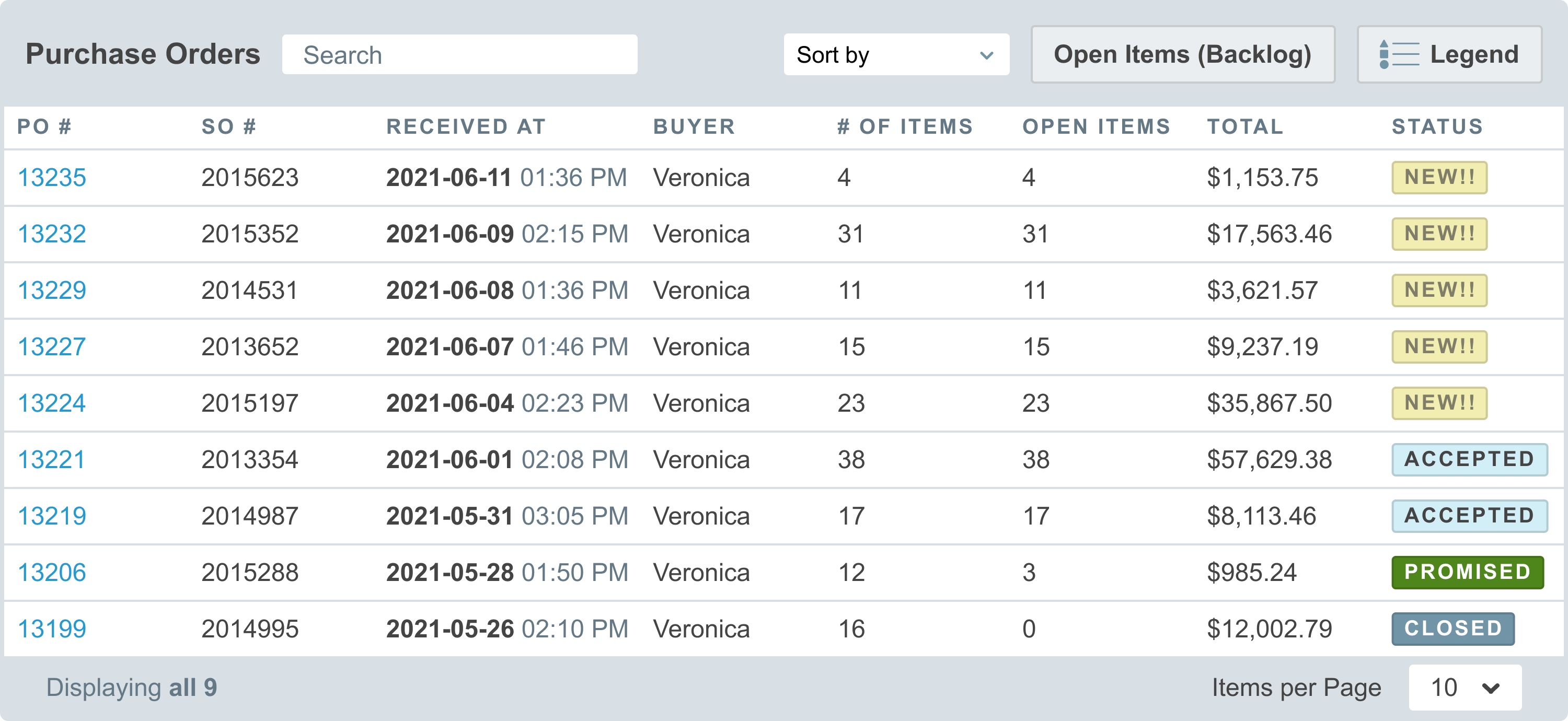Click the CLOSED status badge
The width and height of the screenshot is (1568, 721).
point(1453,629)
